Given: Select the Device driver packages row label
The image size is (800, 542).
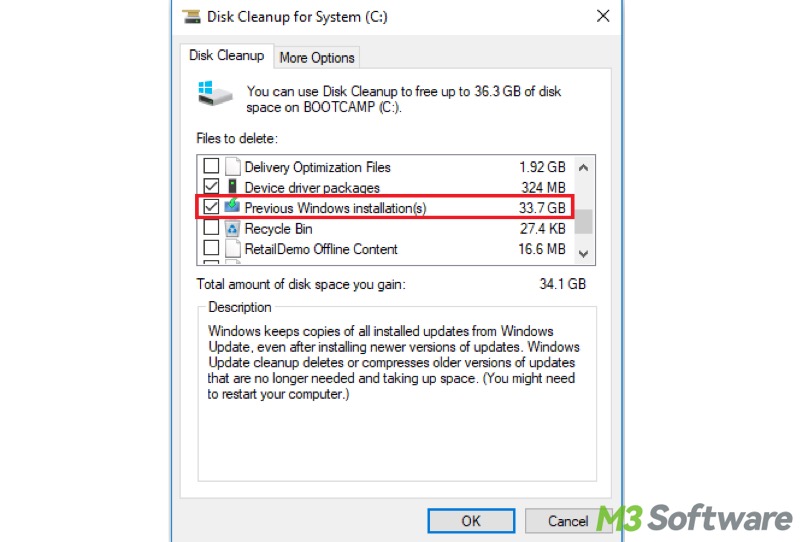Looking at the screenshot, I should (312, 188).
